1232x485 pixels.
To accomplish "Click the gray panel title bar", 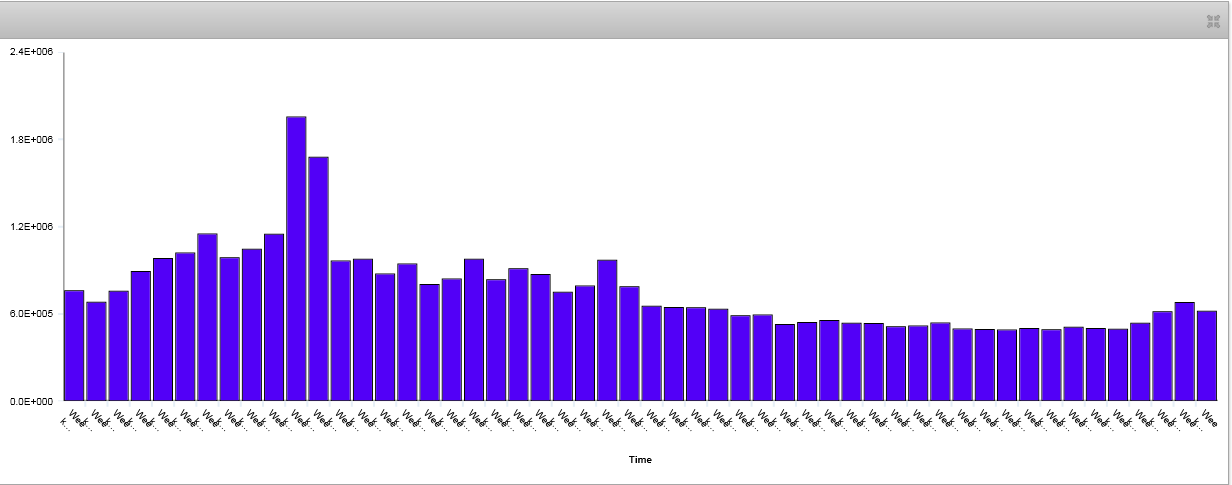I will (600, 21).
